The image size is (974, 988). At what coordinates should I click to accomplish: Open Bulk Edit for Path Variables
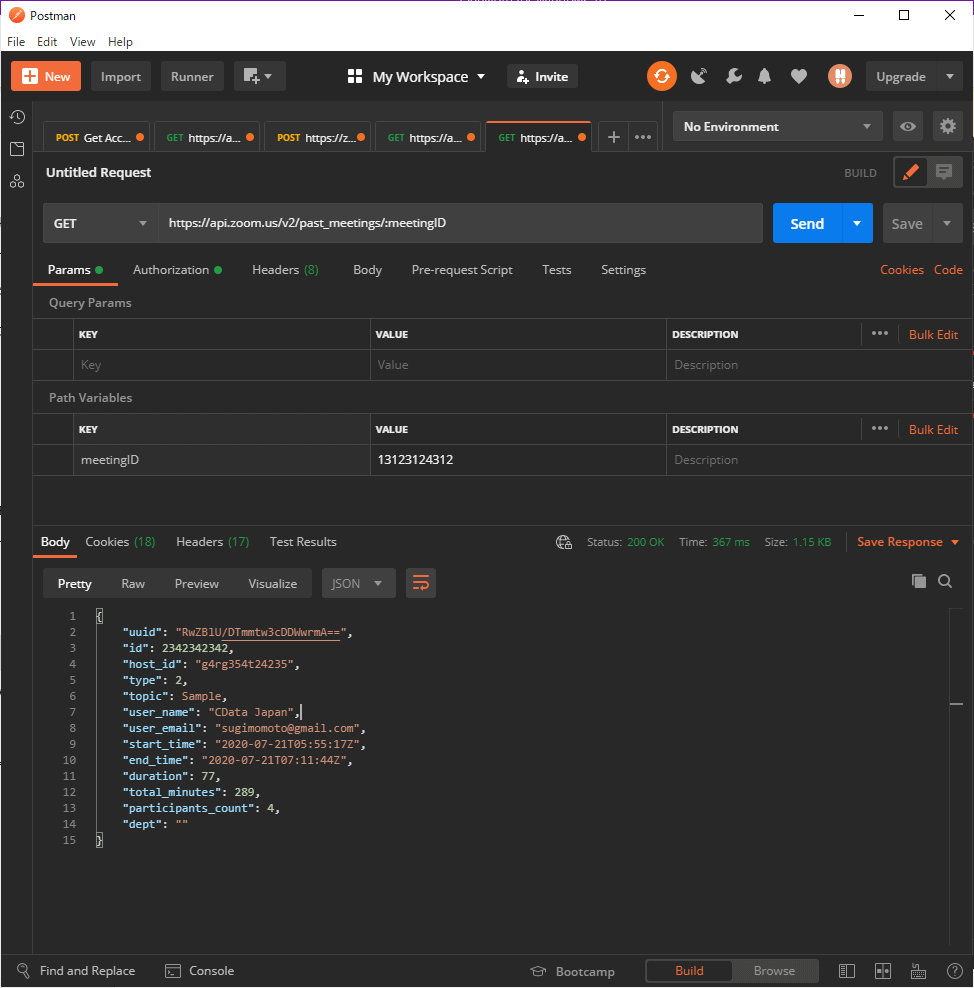933,429
